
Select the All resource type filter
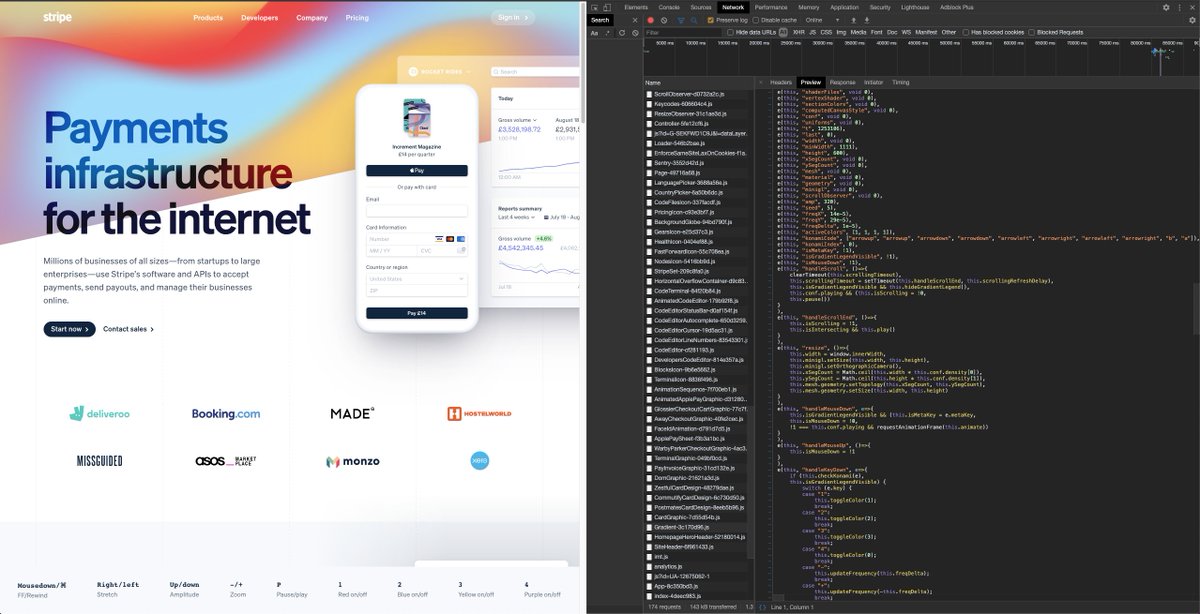pyautogui.click(x=783, y=32)
